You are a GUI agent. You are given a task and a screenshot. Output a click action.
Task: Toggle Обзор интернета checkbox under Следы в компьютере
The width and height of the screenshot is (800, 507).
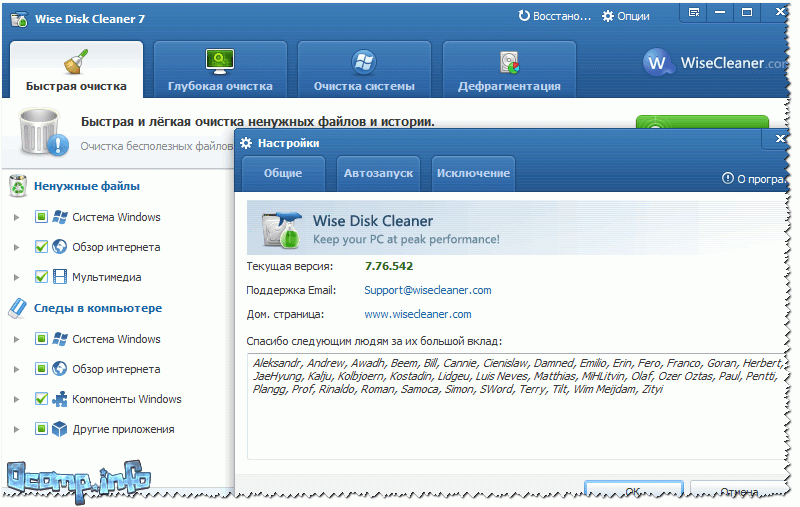(41, 369)
